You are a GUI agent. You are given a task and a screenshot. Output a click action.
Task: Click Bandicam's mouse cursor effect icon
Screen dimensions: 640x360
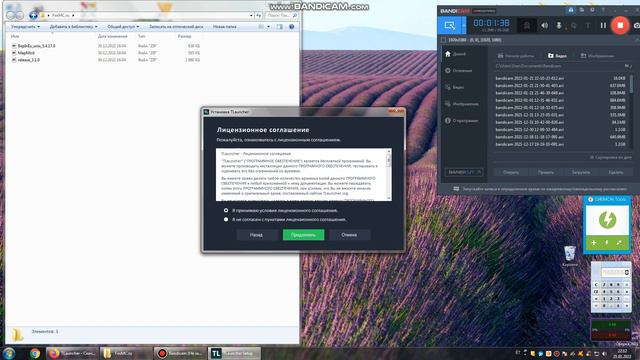(x=573, y=25)
